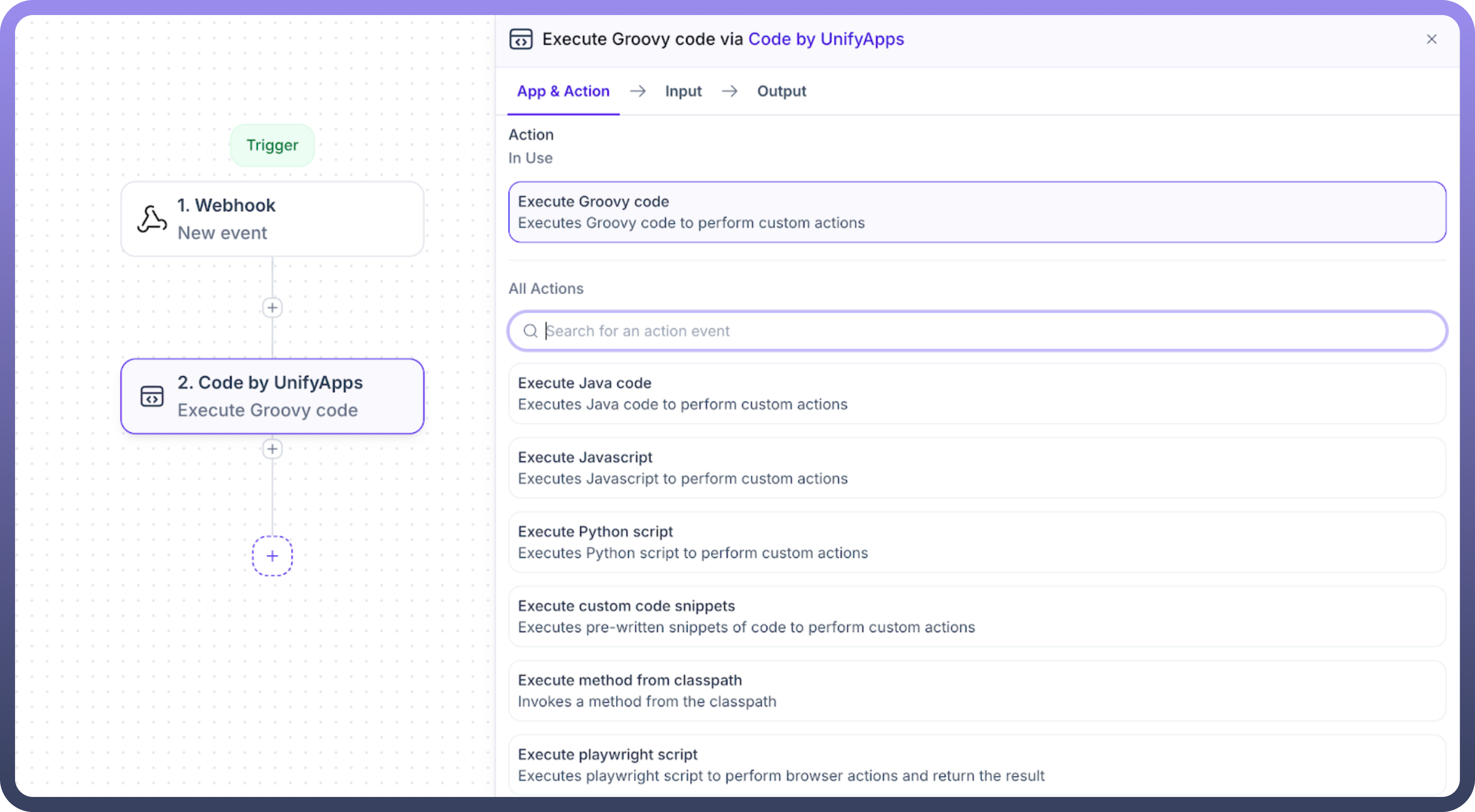Click the search magnifier icon
Viewport: 1475px width, 812px height.
[x=530, y=331]
